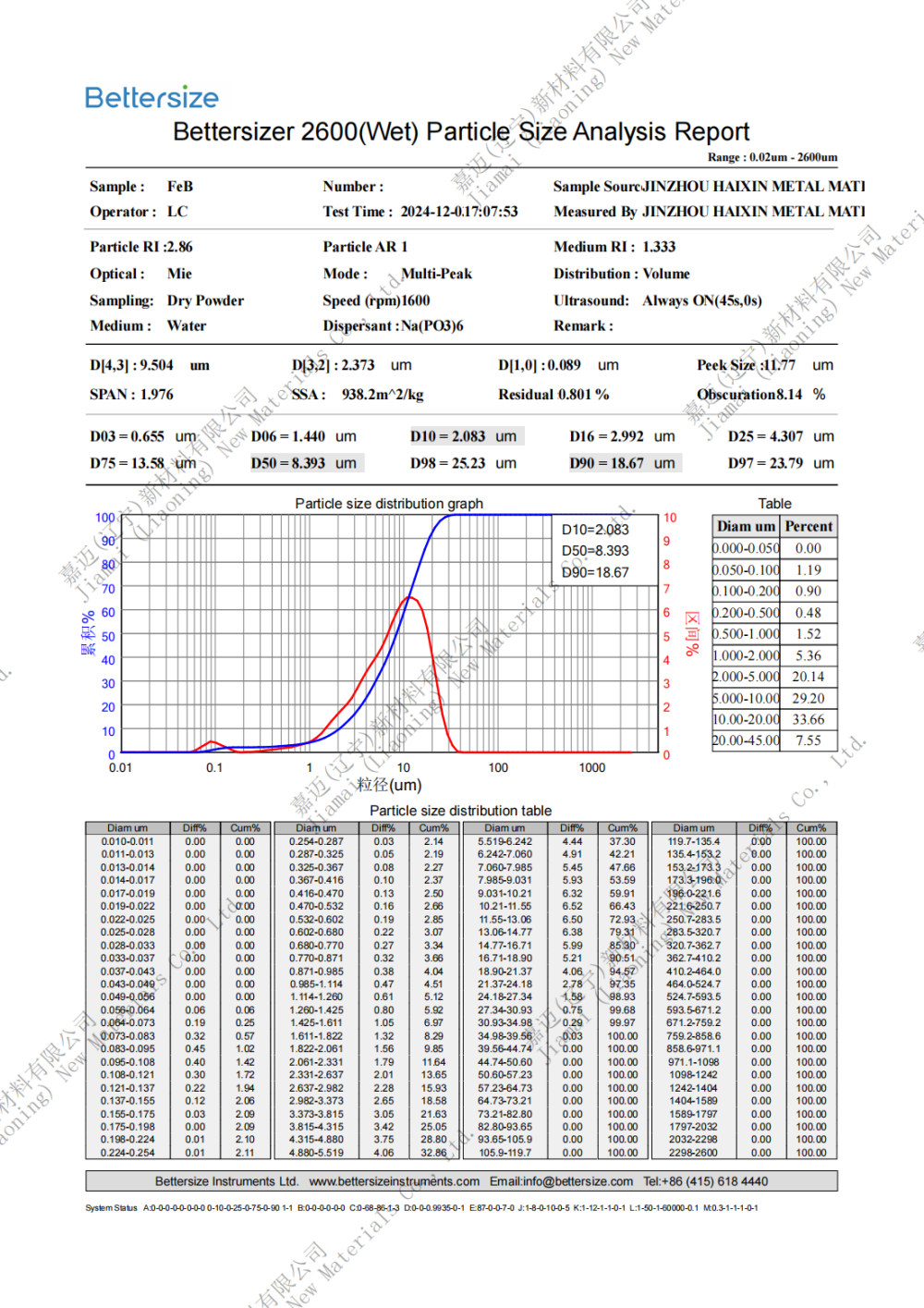Screen dimensions: 924x1308
Task: Click the report title heading
Action: (x=461, y=131)
